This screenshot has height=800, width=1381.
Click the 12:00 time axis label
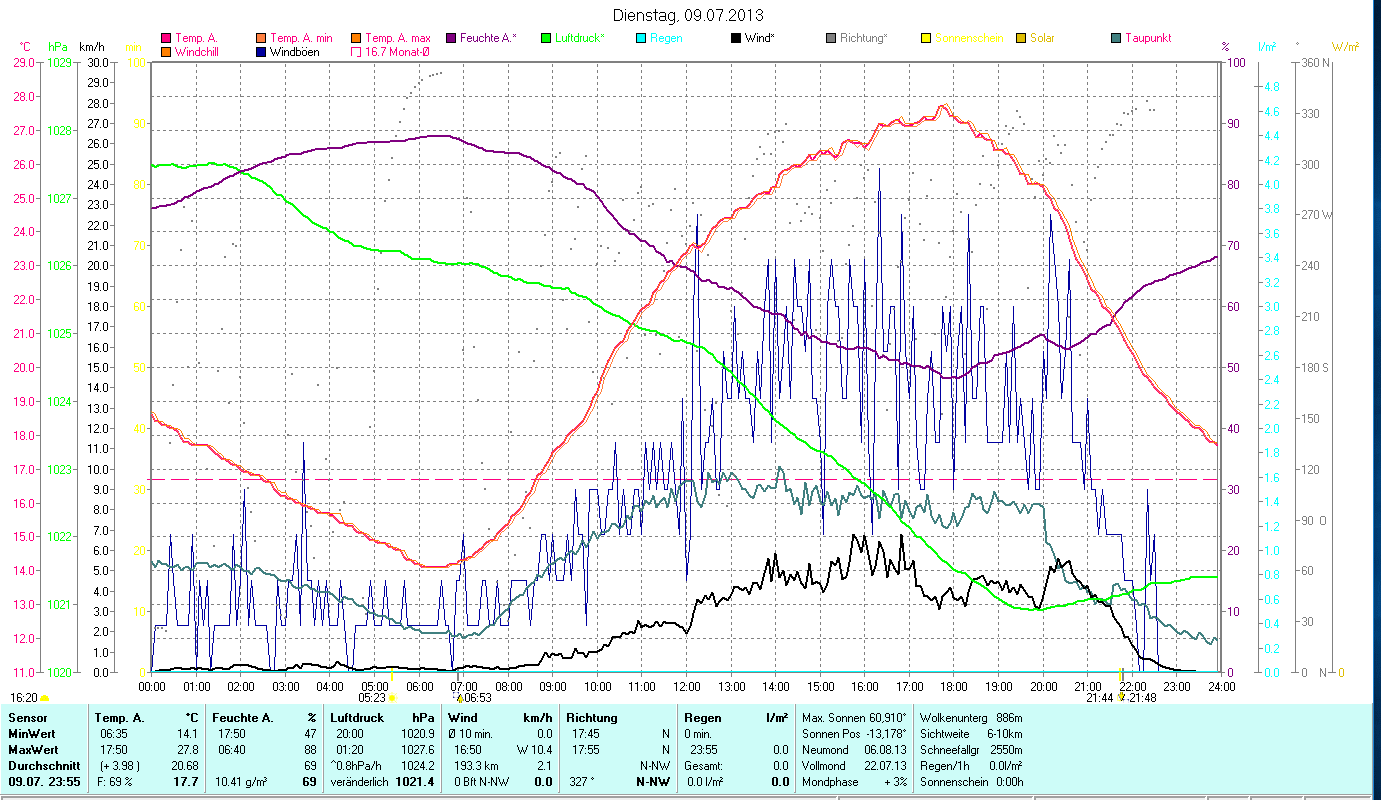(x=687, y=687)
